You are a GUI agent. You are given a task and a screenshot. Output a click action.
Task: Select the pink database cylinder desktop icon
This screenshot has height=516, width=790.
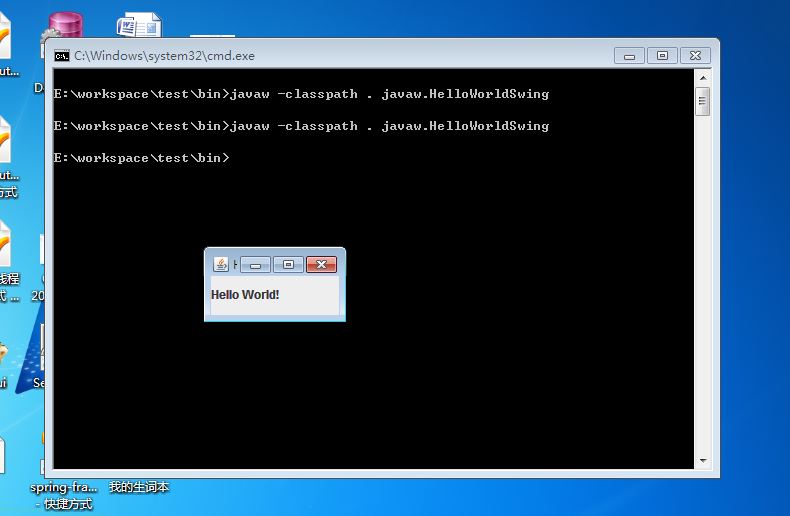(65, 25)
